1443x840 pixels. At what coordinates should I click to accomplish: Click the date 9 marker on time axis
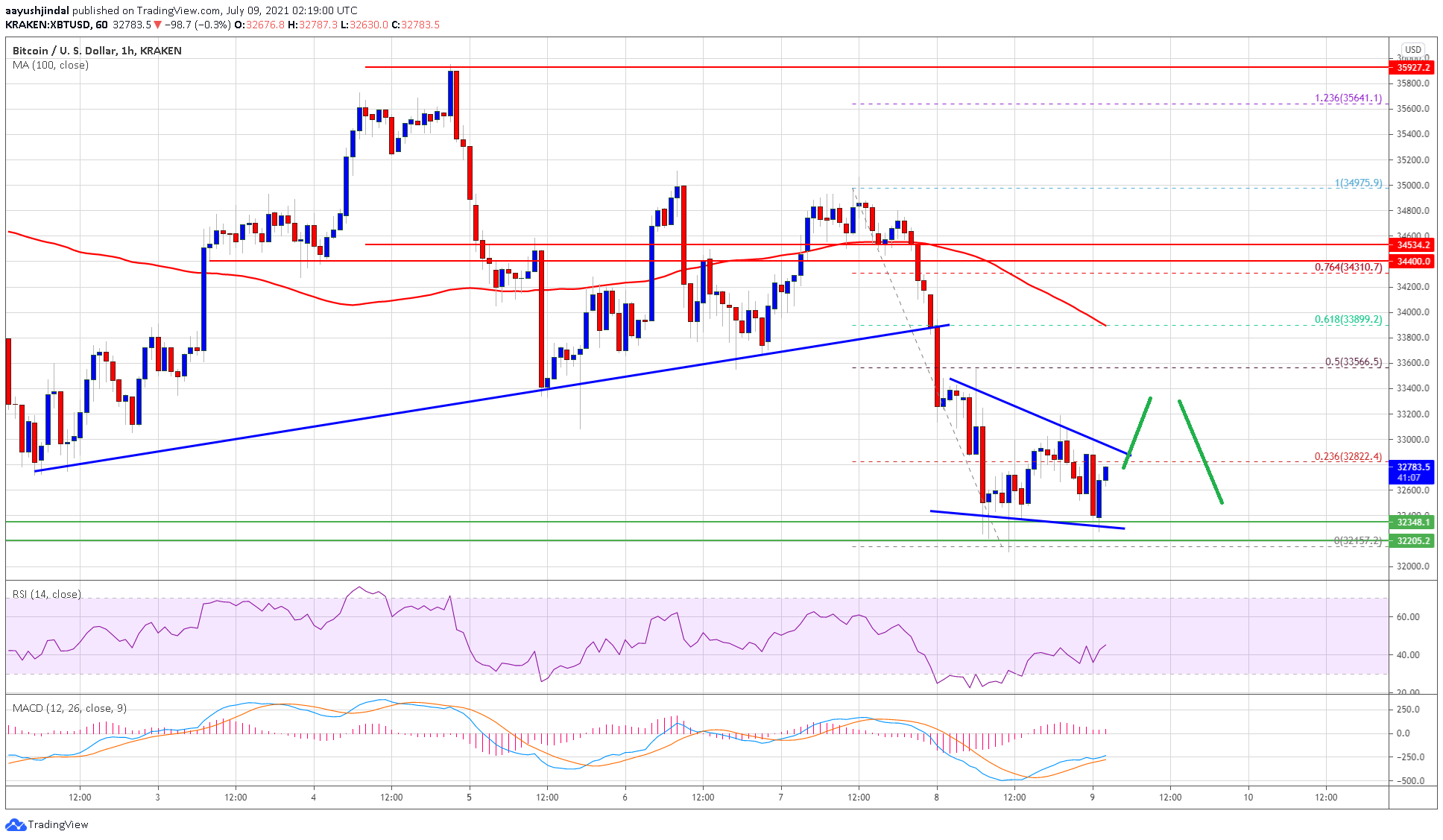point(1092,797)
